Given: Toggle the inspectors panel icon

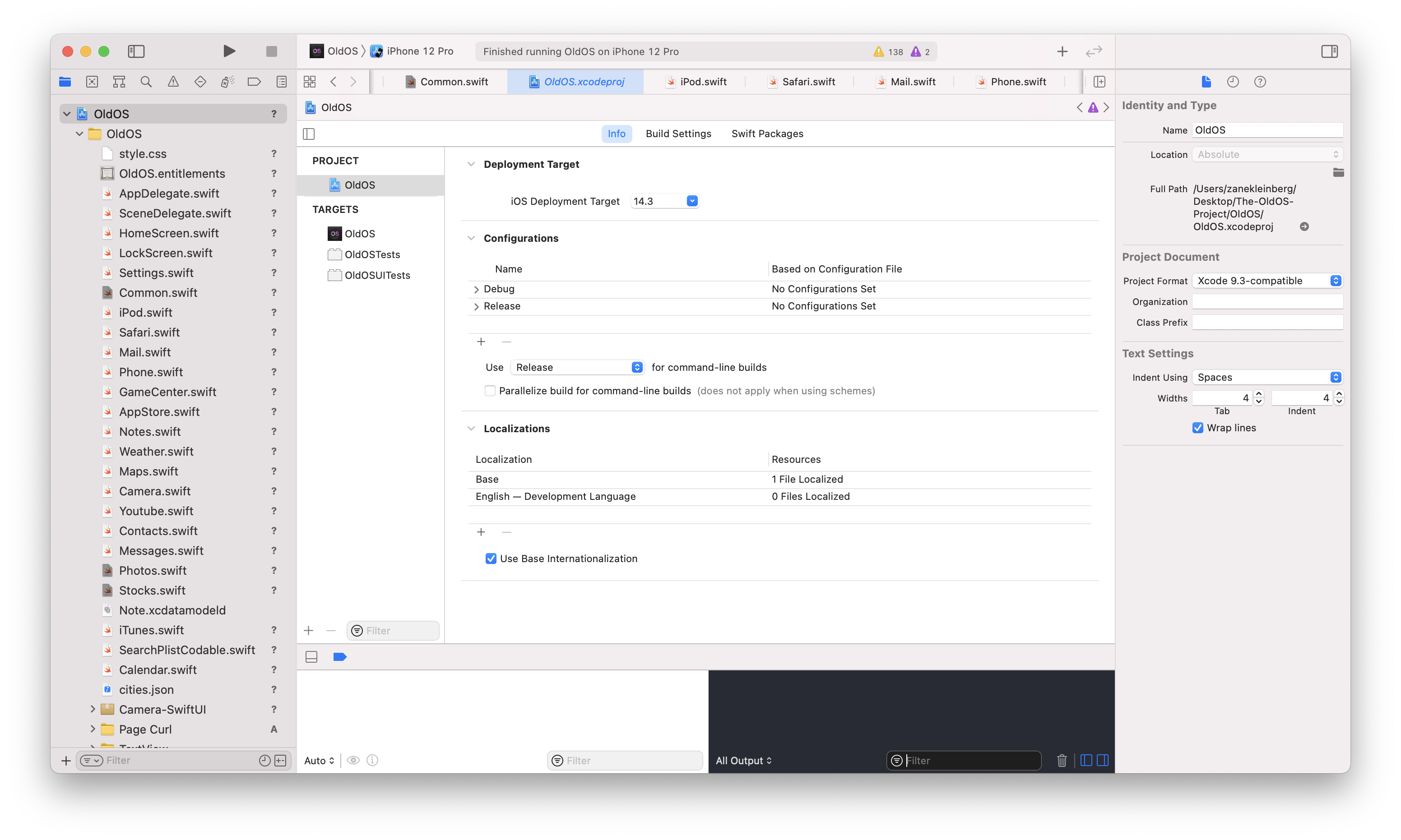Looking at the screenshot, I should point(1329,51).
